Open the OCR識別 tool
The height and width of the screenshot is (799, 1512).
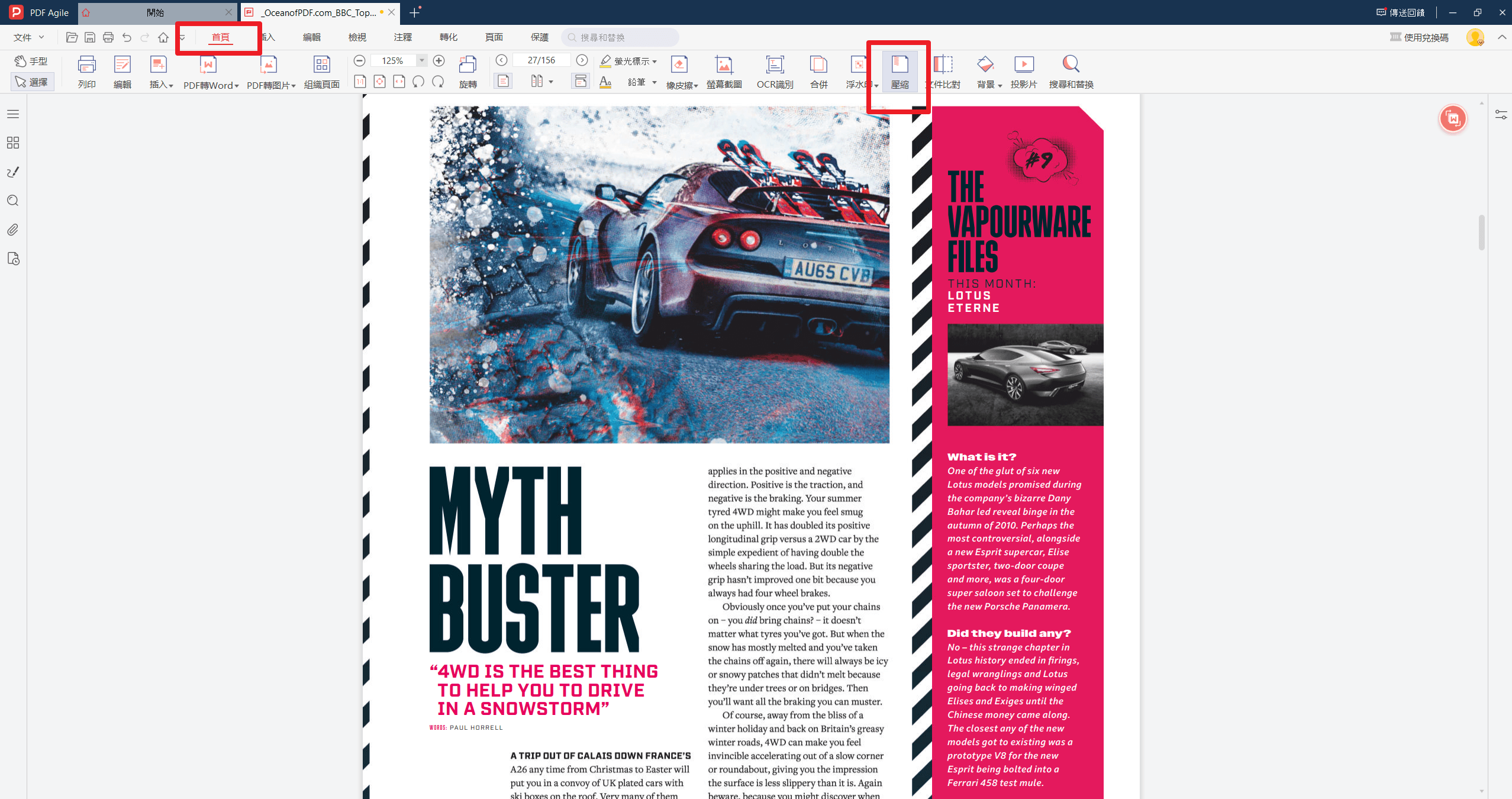[775, 72]
